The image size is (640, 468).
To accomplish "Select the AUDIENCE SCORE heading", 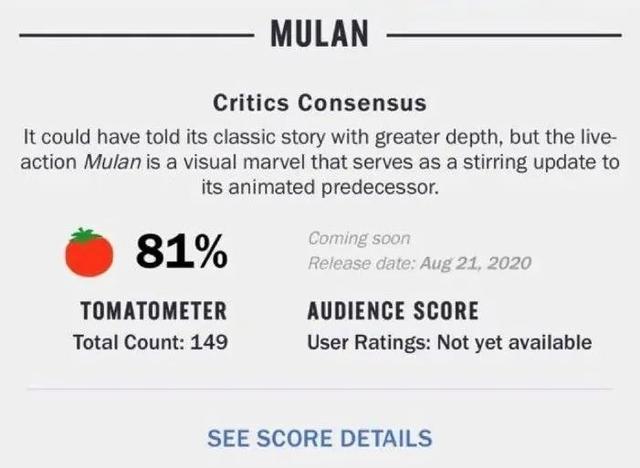I will point(393,311).
